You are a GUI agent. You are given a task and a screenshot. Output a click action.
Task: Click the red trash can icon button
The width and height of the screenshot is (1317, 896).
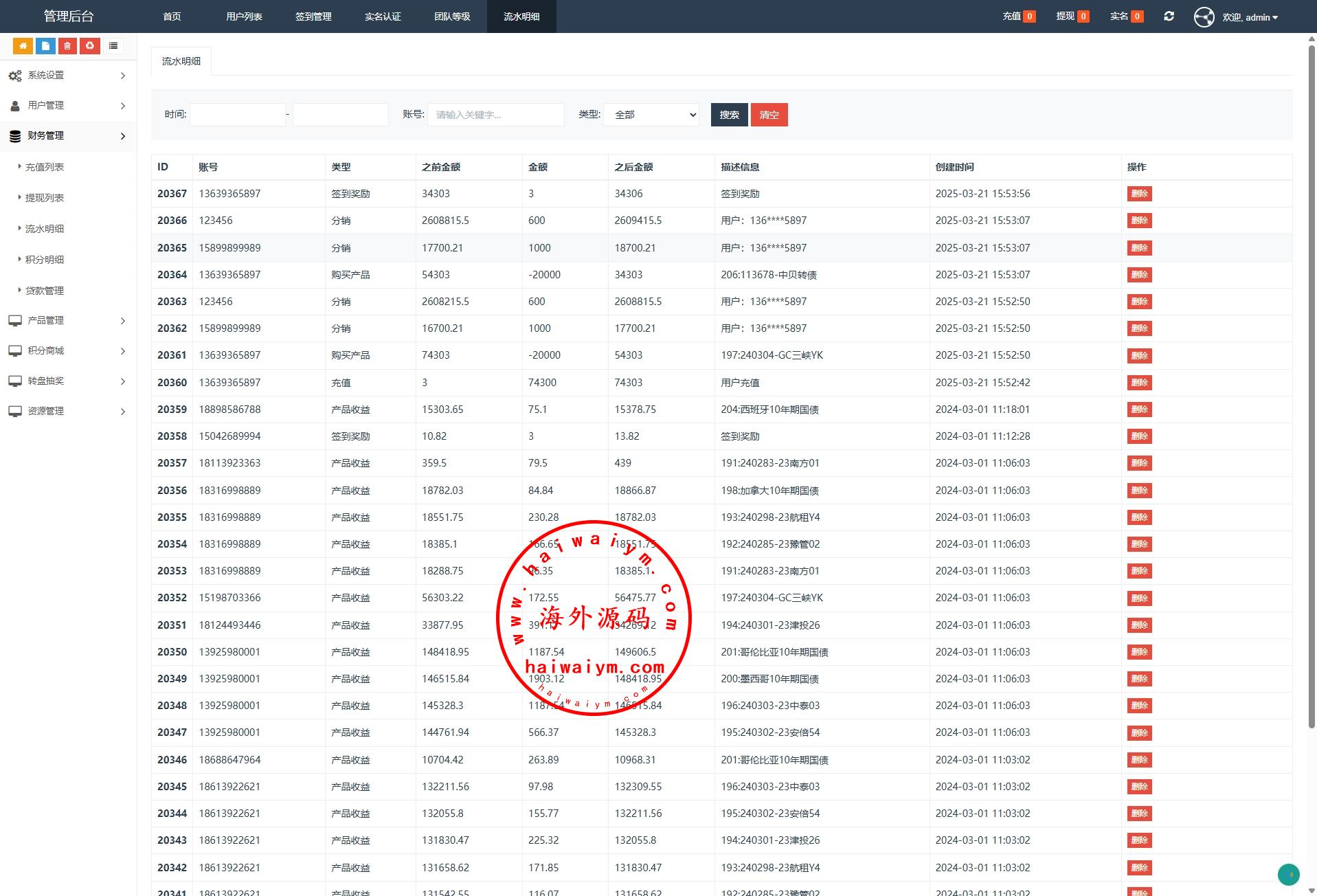67,46
